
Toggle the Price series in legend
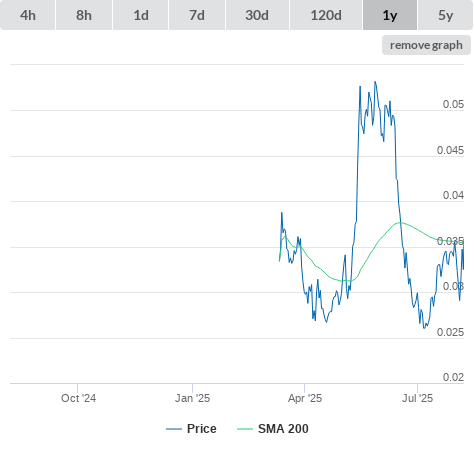(202, 429)
